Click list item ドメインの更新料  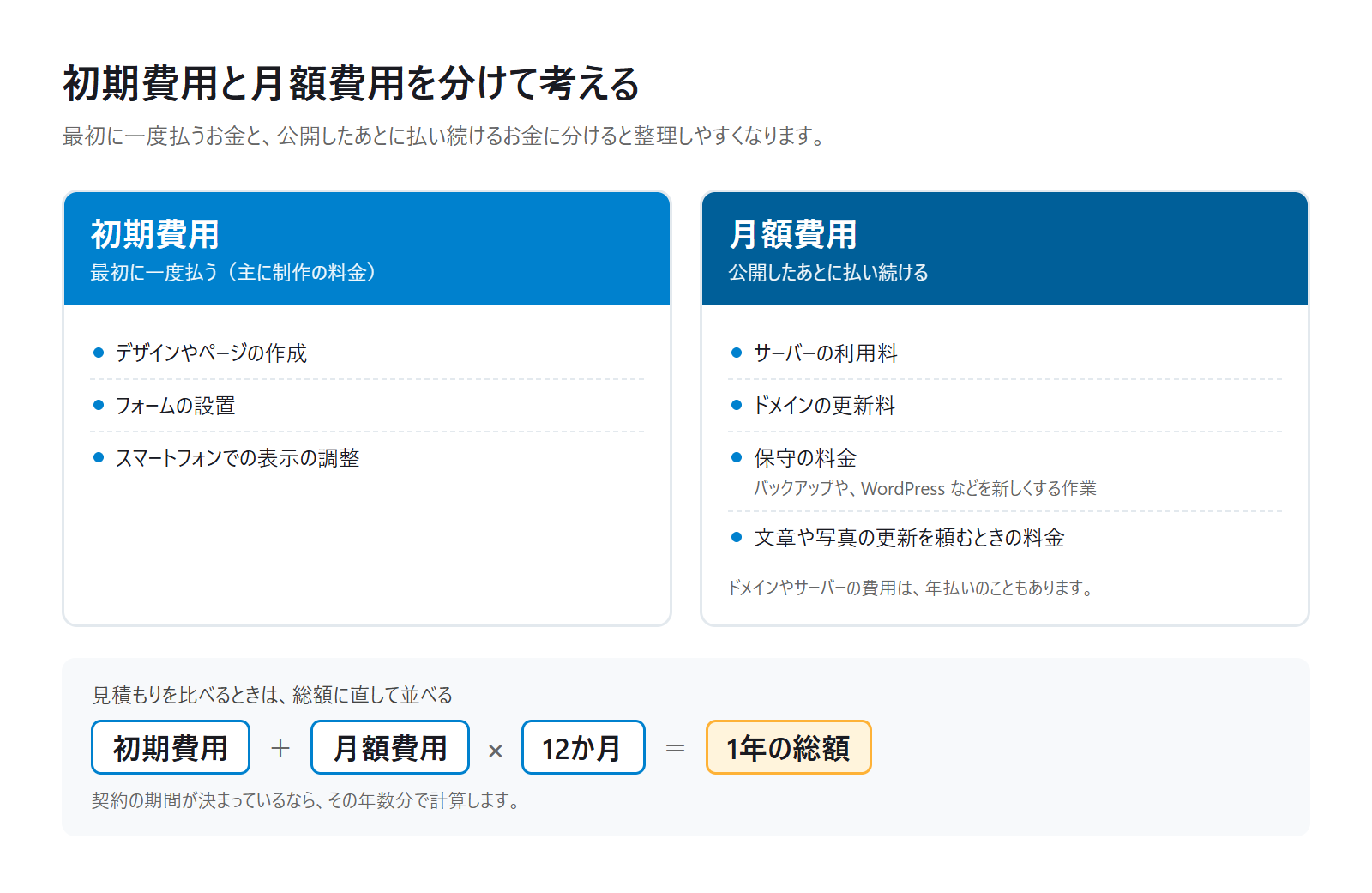click(x=824, y=405)
